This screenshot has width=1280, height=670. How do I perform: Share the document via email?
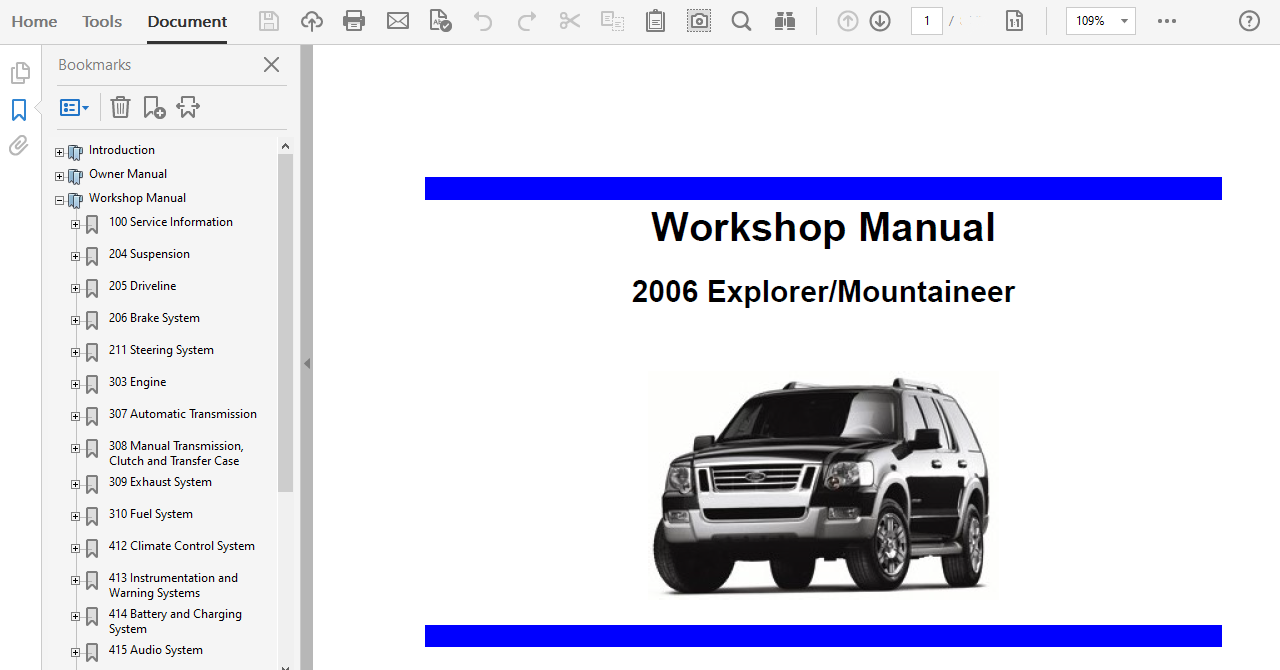[398, 20]
